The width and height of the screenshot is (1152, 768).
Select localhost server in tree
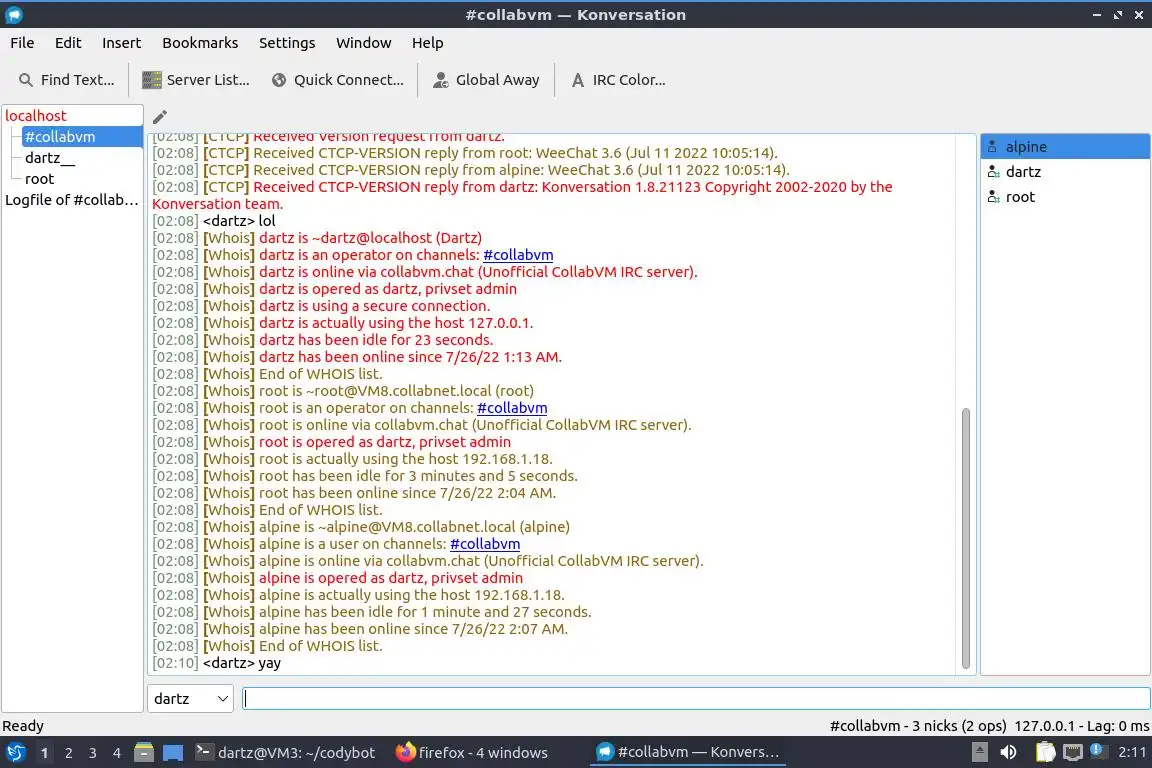click(35, 115)
